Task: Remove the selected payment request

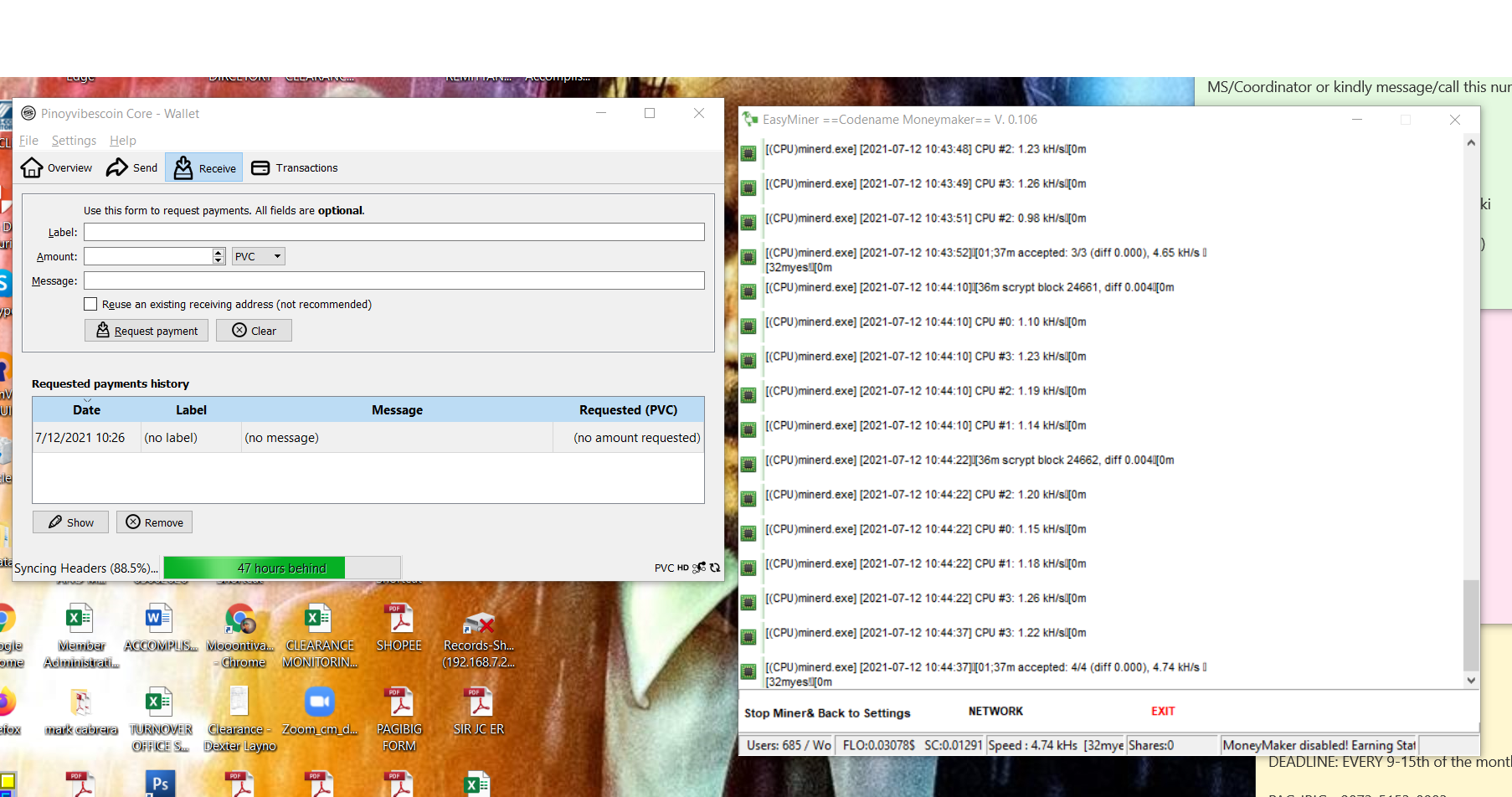Action: [x=155, y=522]
